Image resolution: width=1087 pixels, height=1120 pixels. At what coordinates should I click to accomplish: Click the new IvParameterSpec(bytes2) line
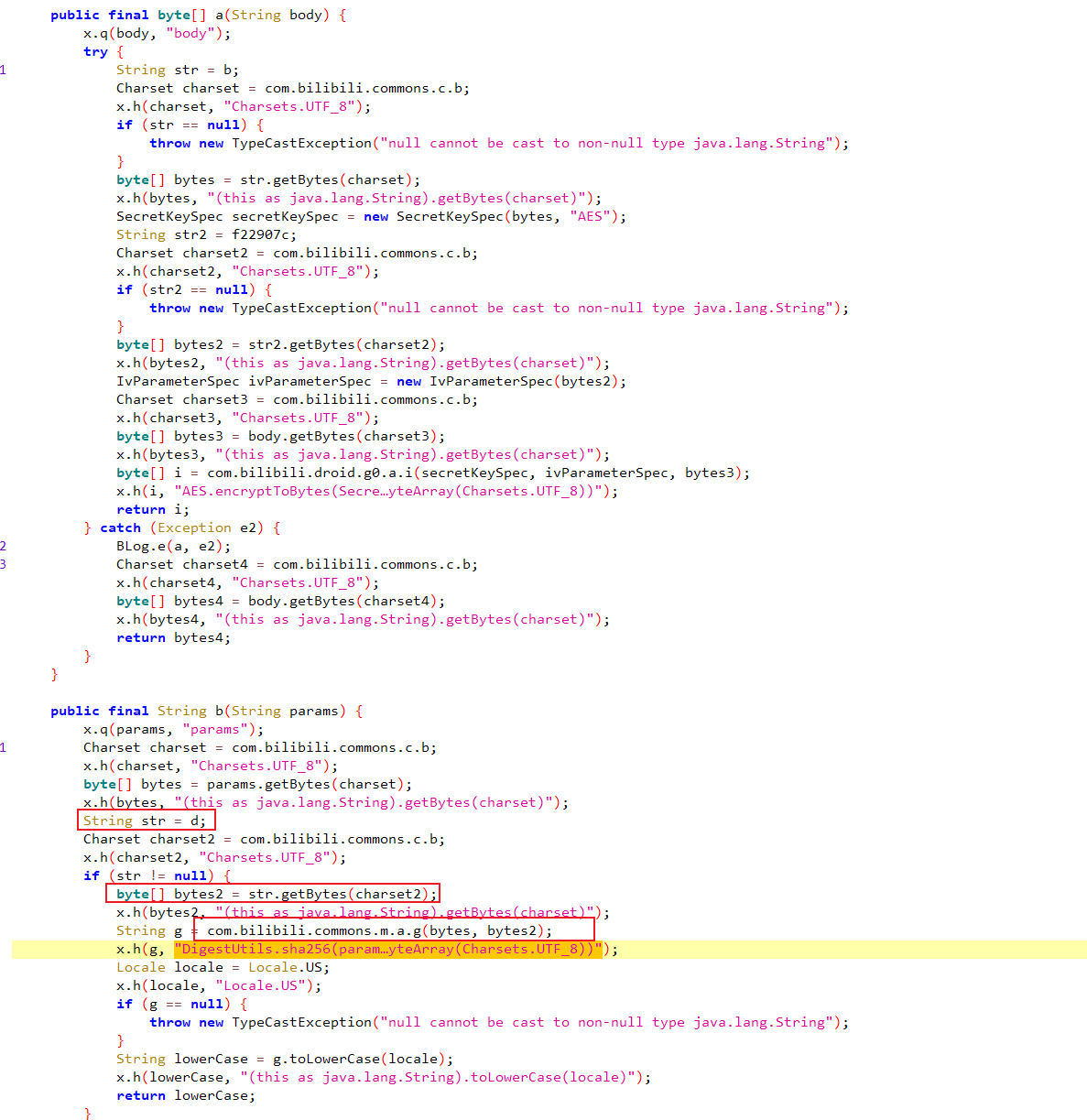(x=371, y=381)
